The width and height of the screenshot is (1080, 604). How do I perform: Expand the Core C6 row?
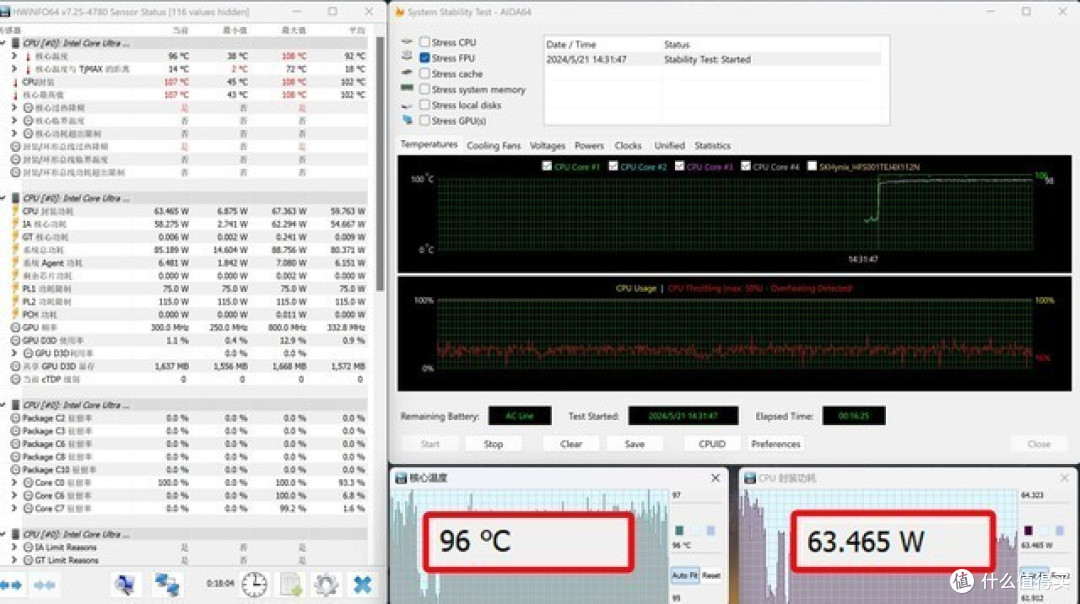pos(14,495)
